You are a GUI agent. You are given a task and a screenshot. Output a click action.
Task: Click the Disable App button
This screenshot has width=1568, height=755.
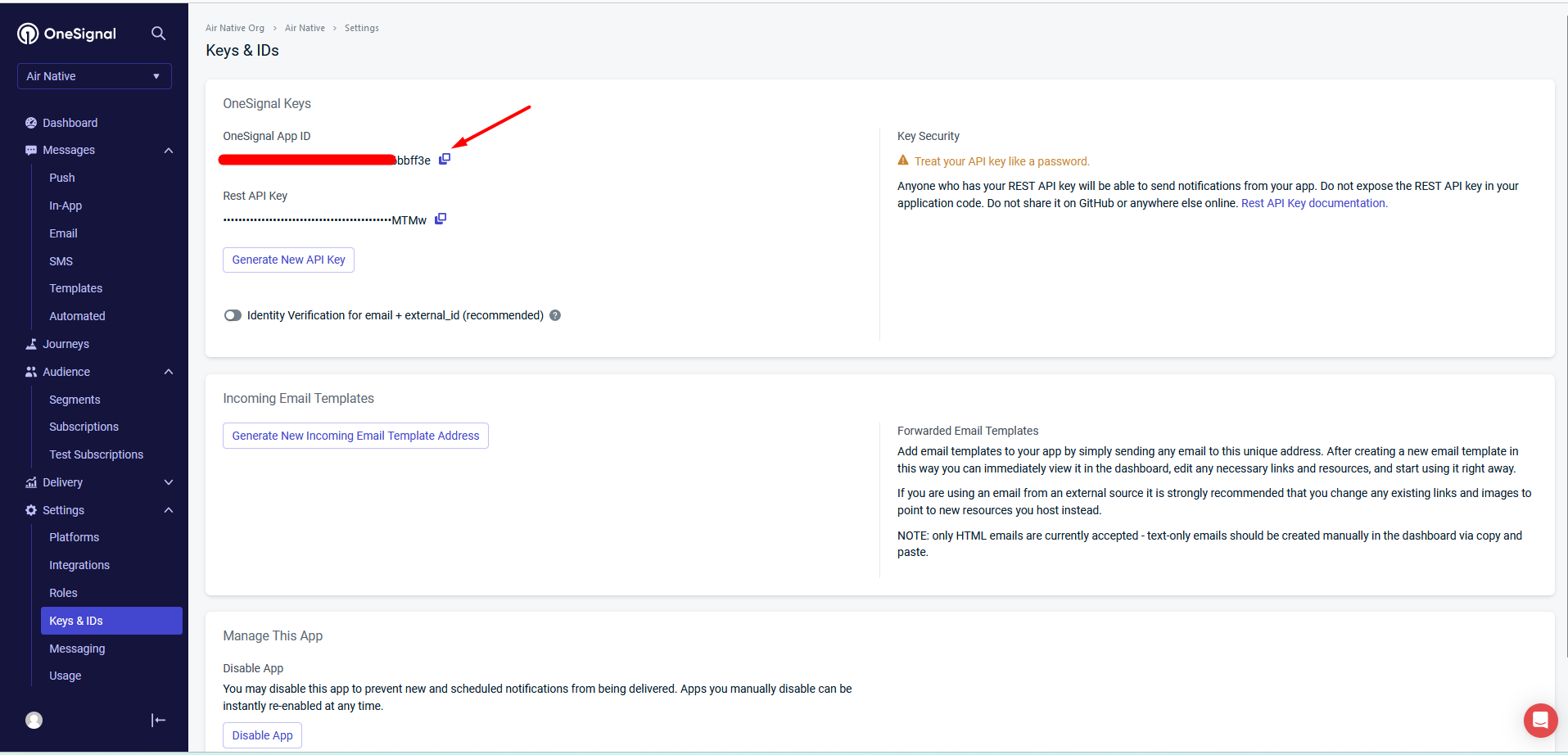coord(262,735)
